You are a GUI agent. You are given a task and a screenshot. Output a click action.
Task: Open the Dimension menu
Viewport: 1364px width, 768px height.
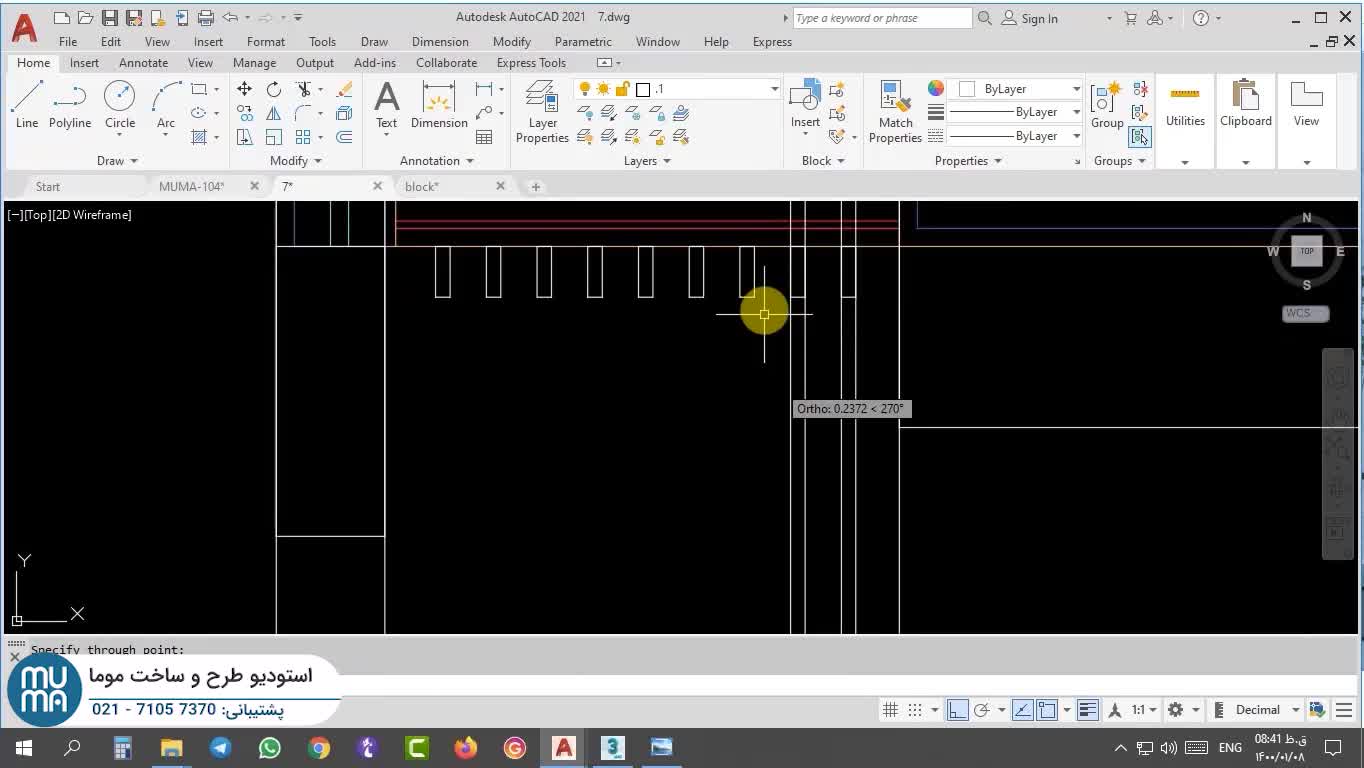pyautogui.click(x=440, y=41)
